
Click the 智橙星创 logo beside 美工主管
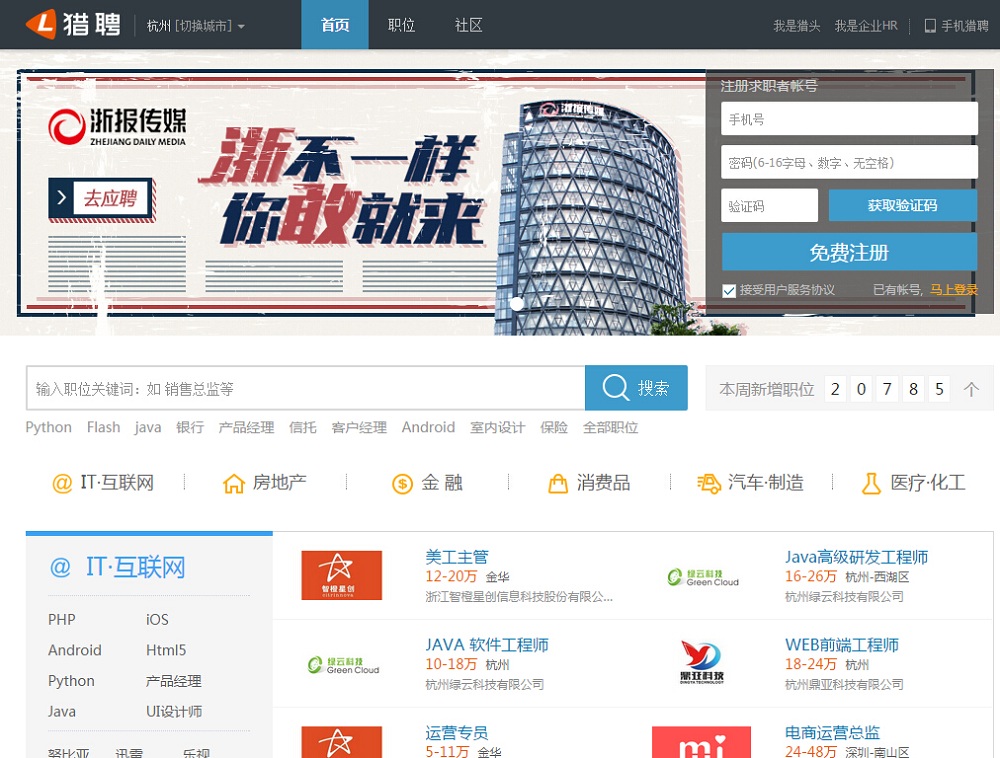point(342,575)
